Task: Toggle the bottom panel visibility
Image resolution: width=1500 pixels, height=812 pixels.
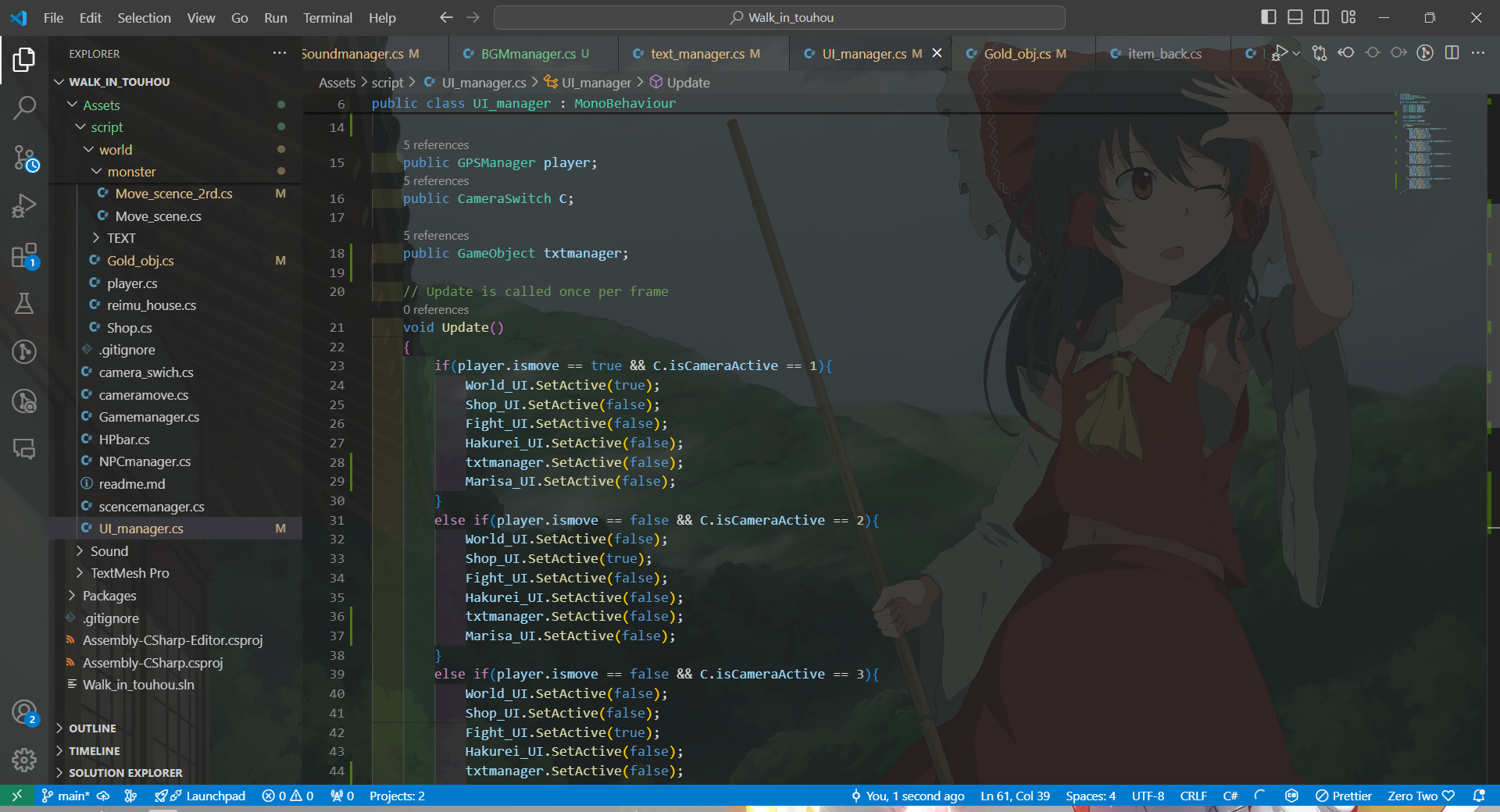Action: 1295,17
